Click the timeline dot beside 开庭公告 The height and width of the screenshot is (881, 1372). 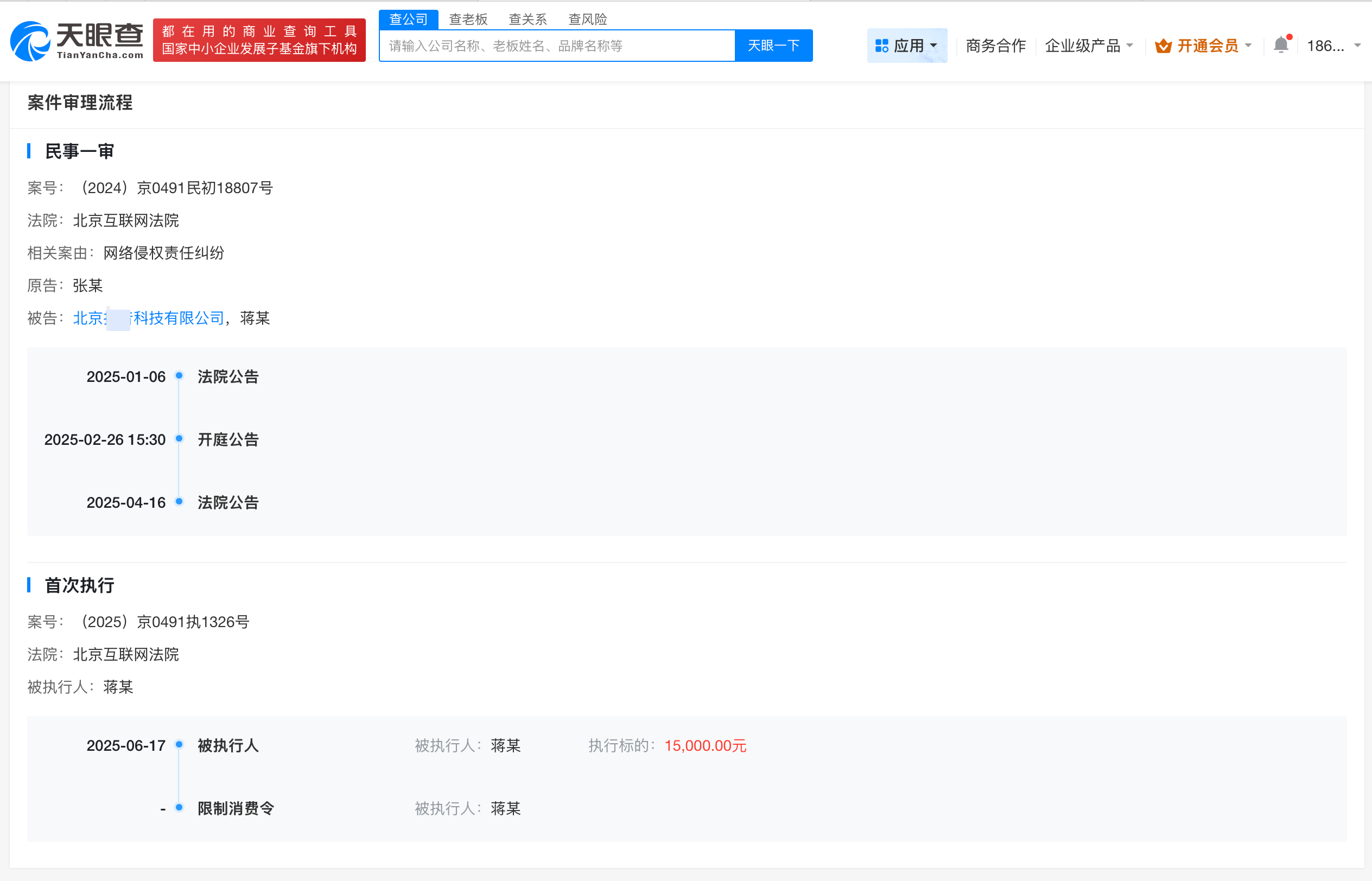(x=180, y=439)
